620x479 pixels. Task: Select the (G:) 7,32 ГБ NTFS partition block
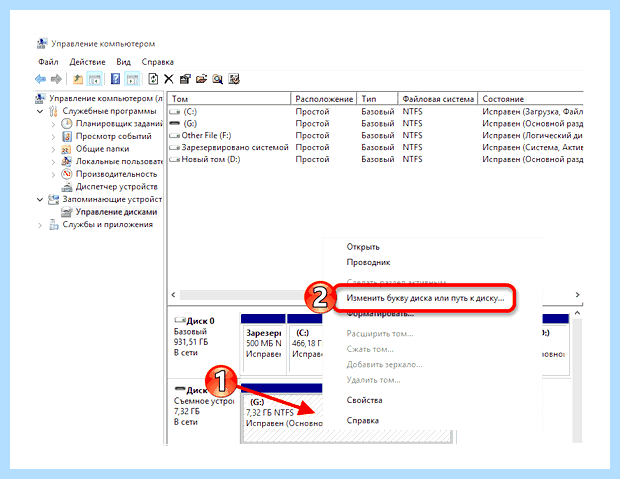[x=282, y=413]
